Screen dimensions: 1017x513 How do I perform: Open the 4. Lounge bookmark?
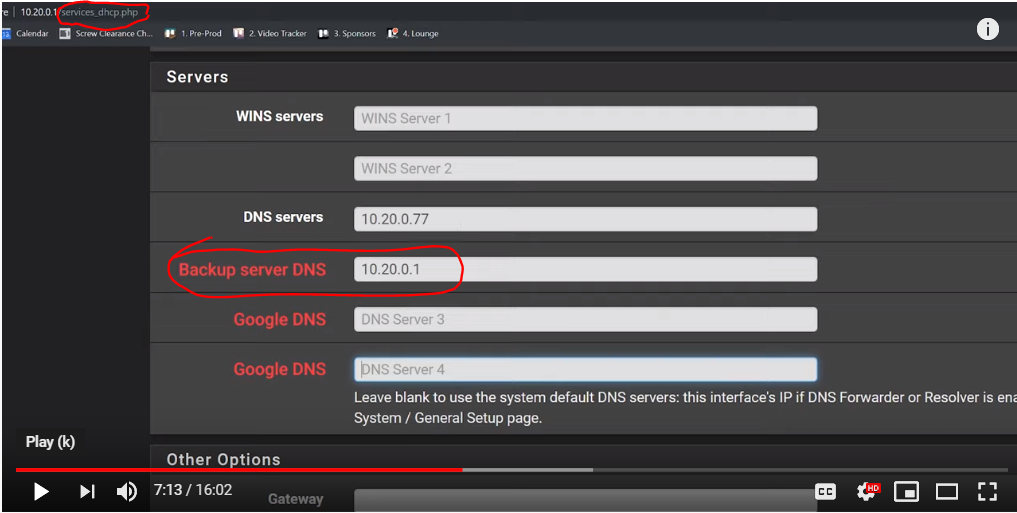[413, 34]
